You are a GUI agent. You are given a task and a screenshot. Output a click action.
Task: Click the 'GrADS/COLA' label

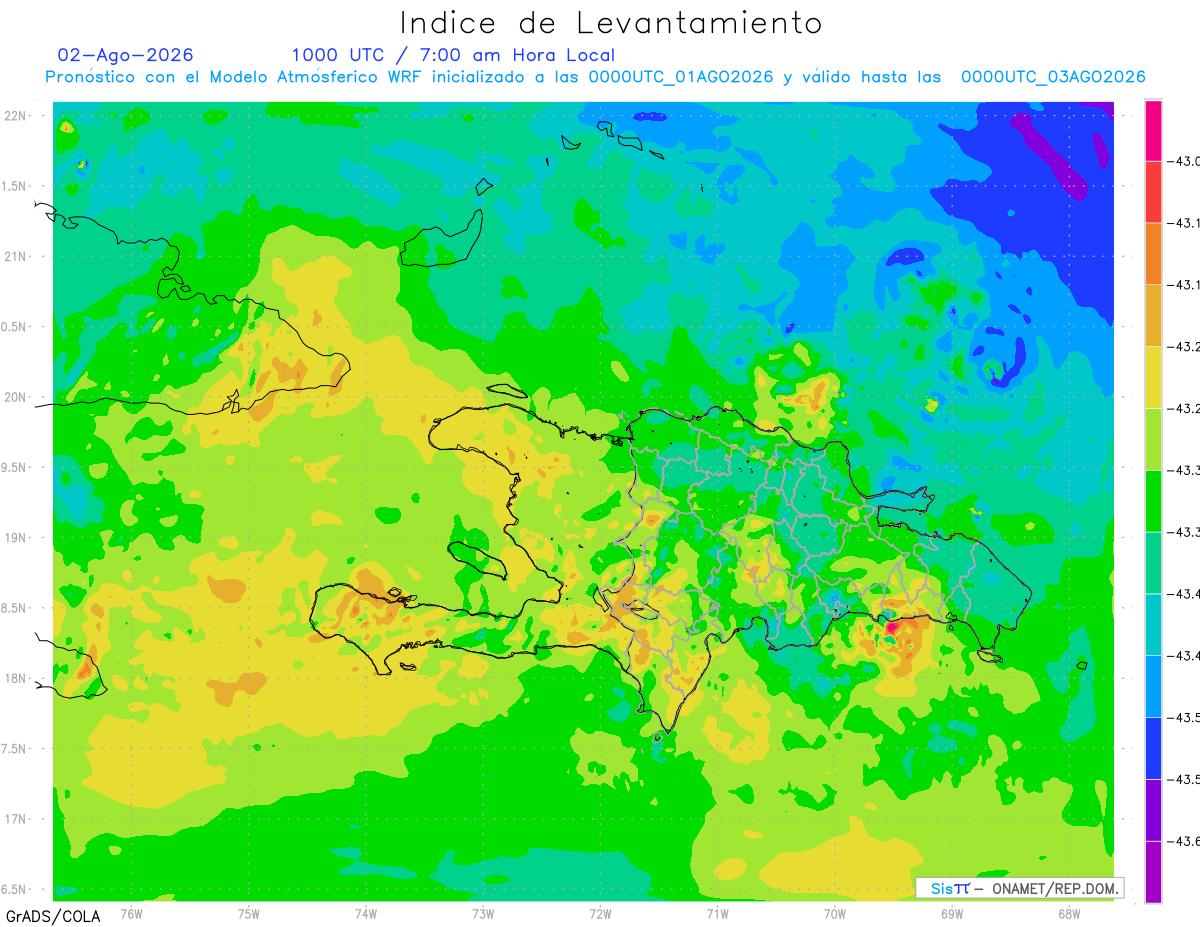pos(53,916)
